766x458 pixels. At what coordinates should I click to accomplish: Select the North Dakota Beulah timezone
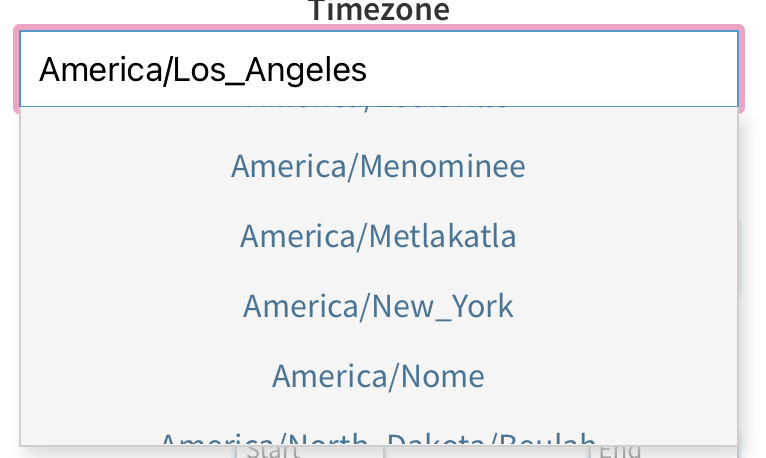[x=378, y=438]
